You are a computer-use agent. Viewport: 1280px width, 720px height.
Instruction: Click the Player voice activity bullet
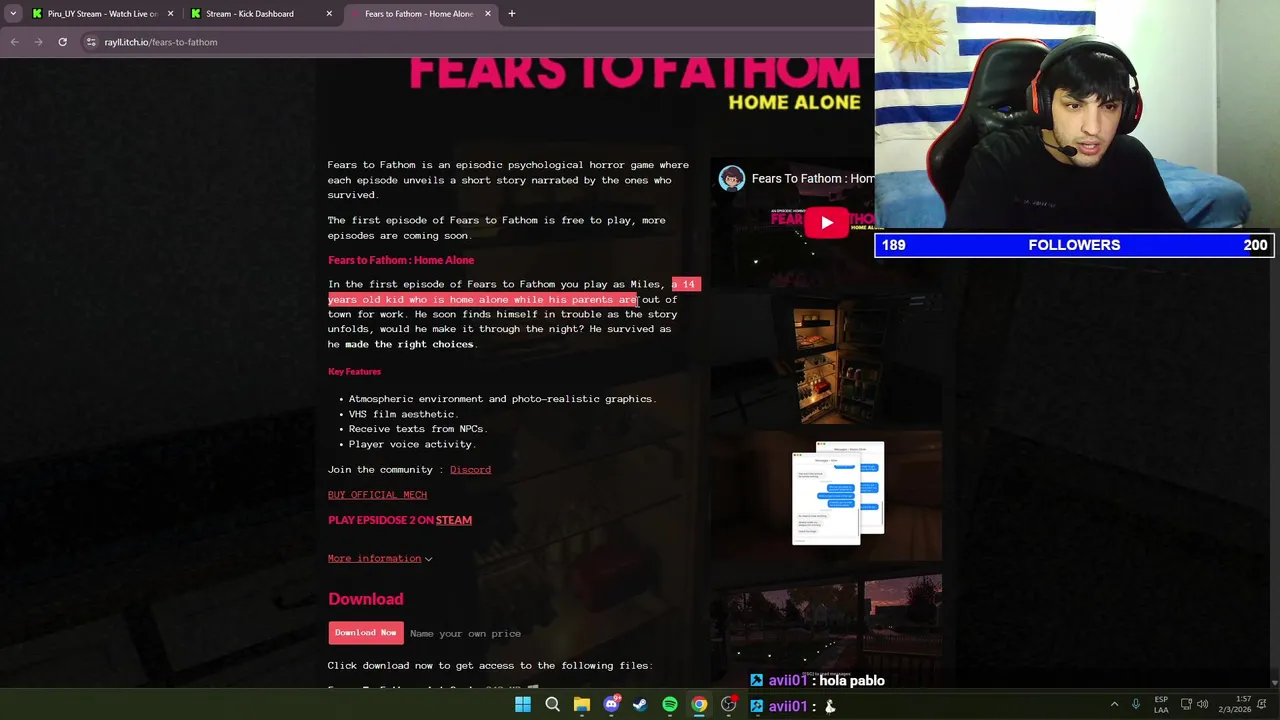click(412, 444)
